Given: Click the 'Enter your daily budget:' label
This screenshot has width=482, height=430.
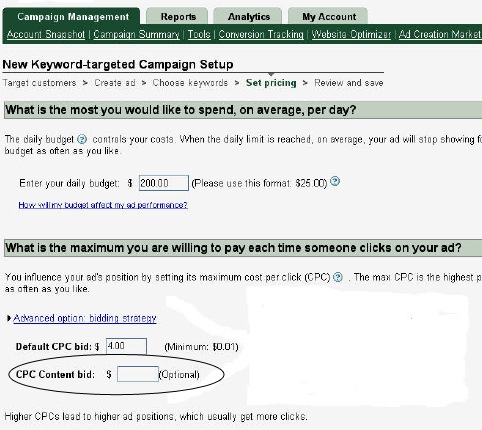Looking at the screenshot, I should point(69,183).
